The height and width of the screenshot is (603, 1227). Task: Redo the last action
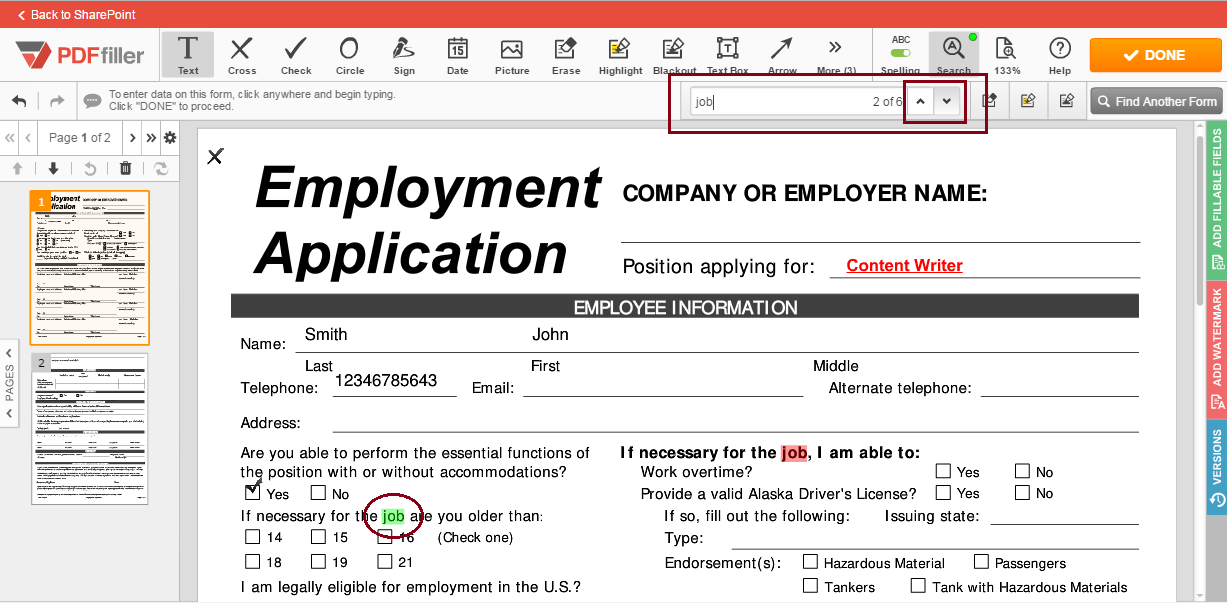[x=57, y=101]
